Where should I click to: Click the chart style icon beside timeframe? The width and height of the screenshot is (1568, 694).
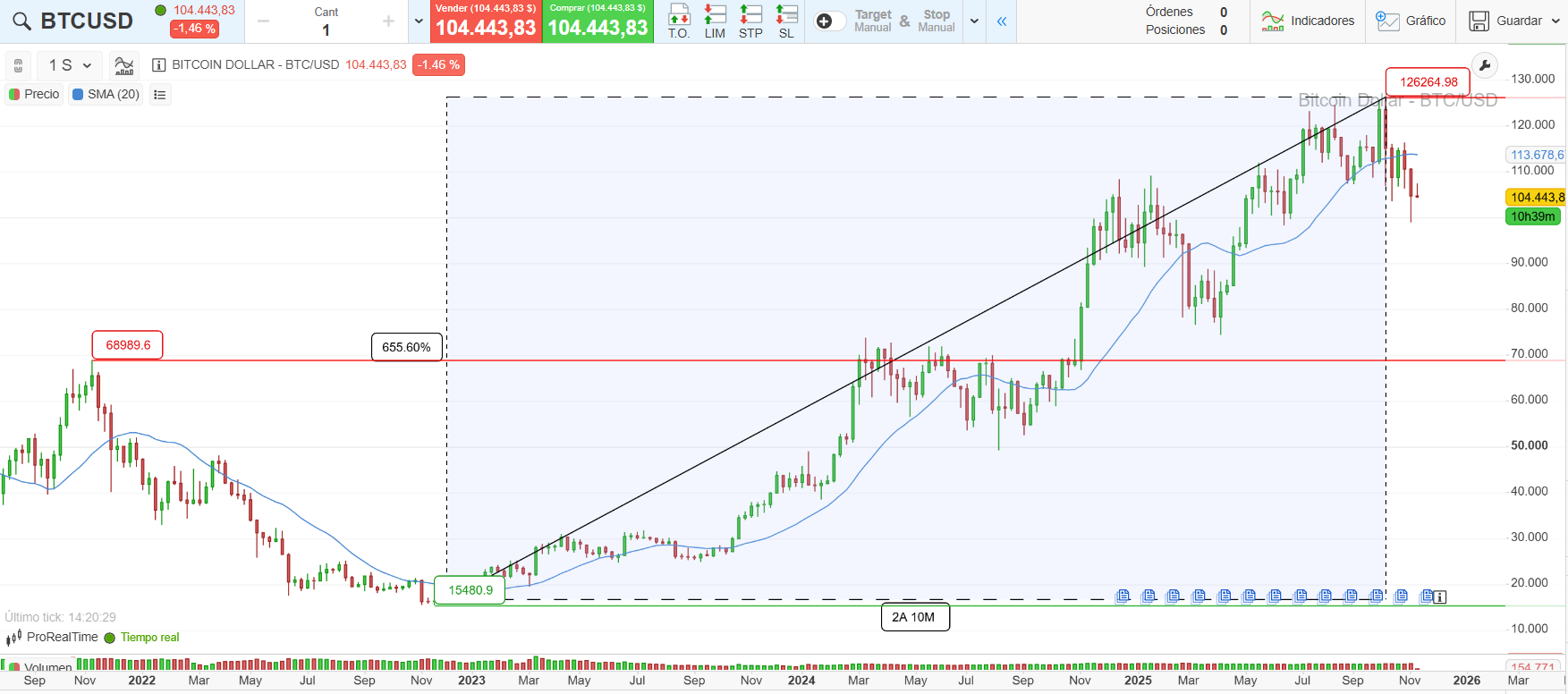pyautogui.click(x=124, y=65)
